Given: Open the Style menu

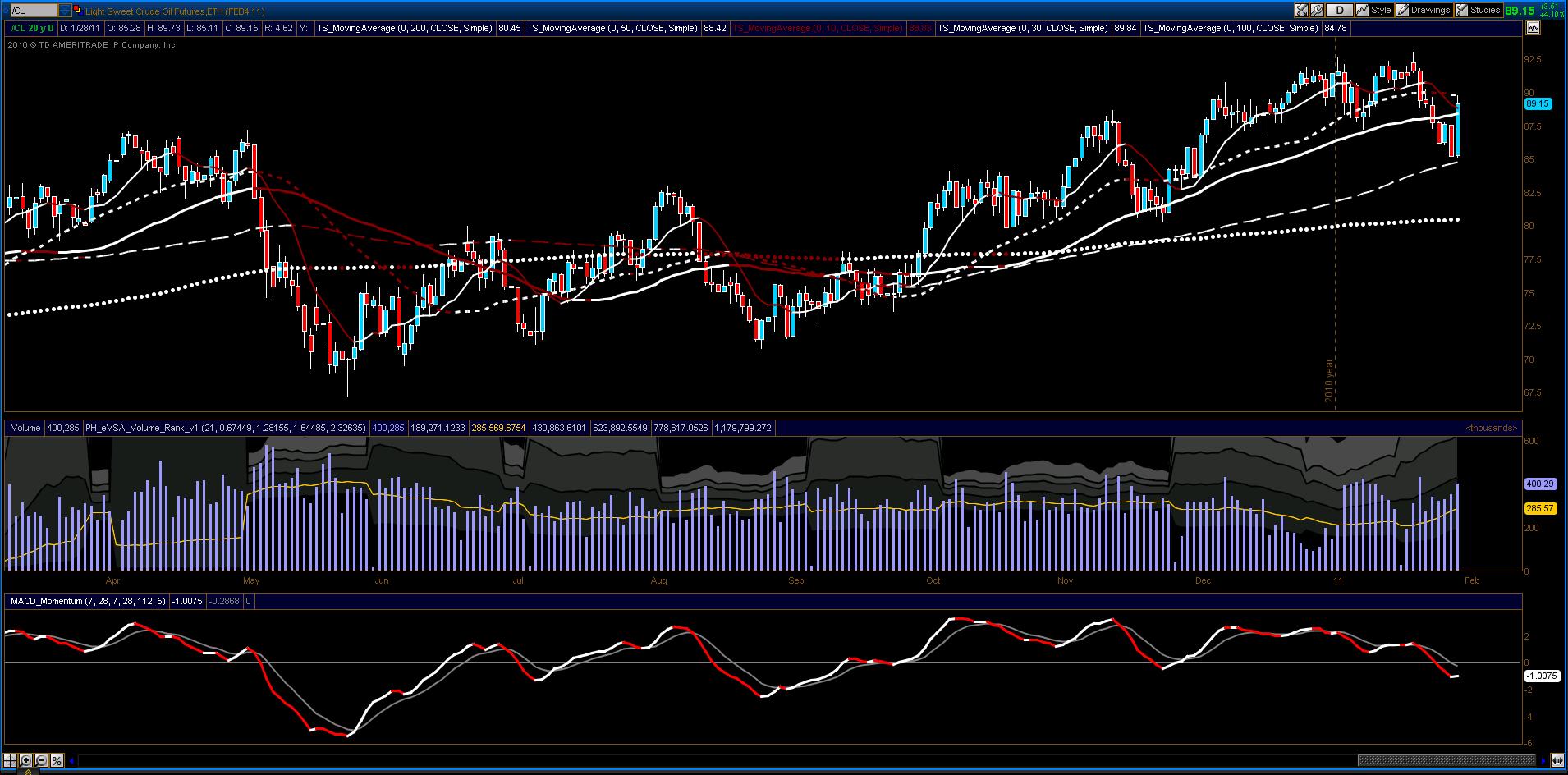Looking at the screenshot, I should click(x=1375, y=11).
